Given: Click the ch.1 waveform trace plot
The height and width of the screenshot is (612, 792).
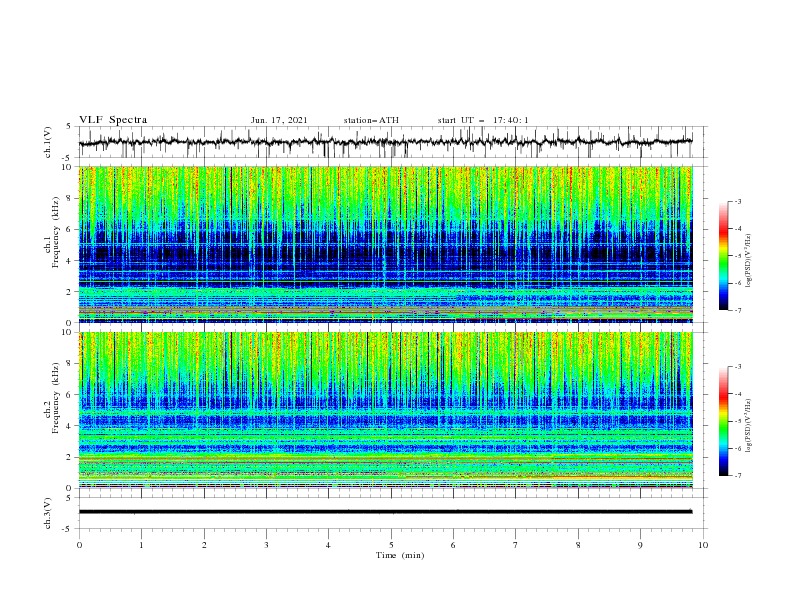Looking at the screenshot, I should [385, 142].
